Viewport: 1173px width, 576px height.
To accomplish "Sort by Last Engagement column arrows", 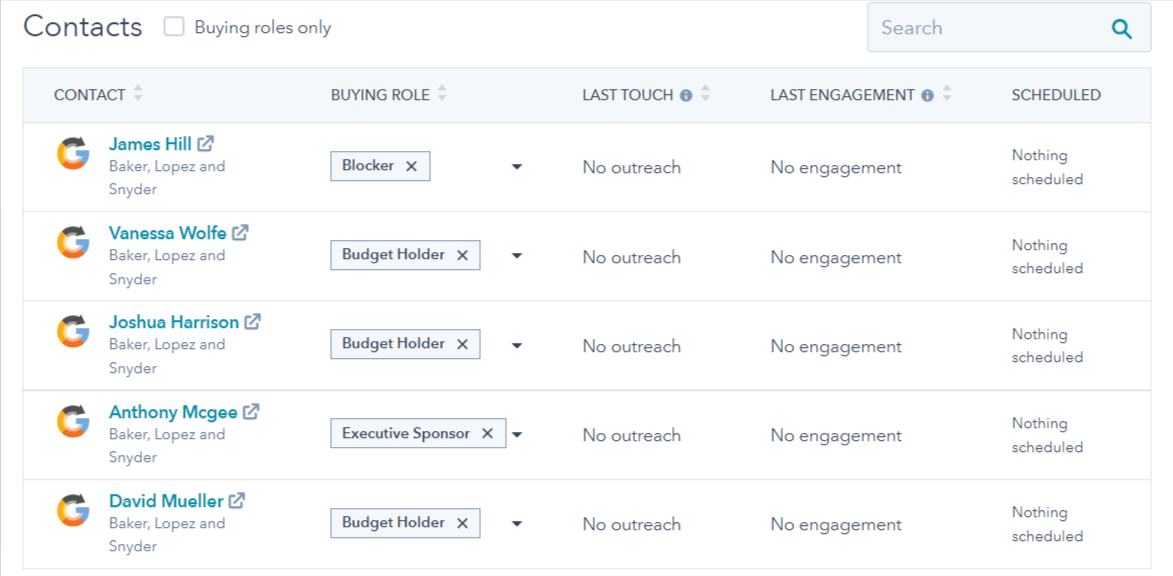I will pyautogui.click(x=947, y=94).
